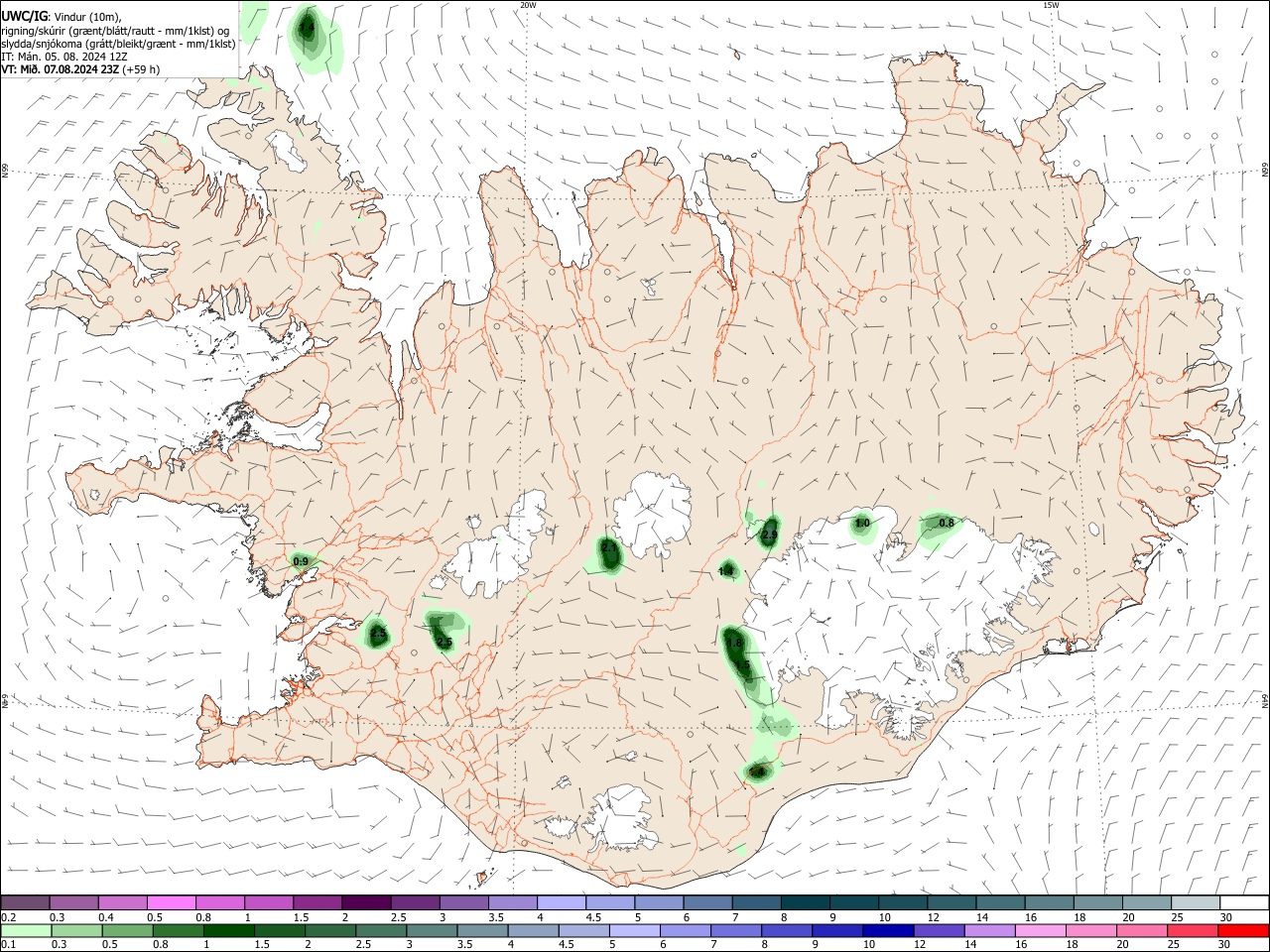Click the deep navy swatch between 10 and 12
1270x952 pixels.
[x=886, y=930]
